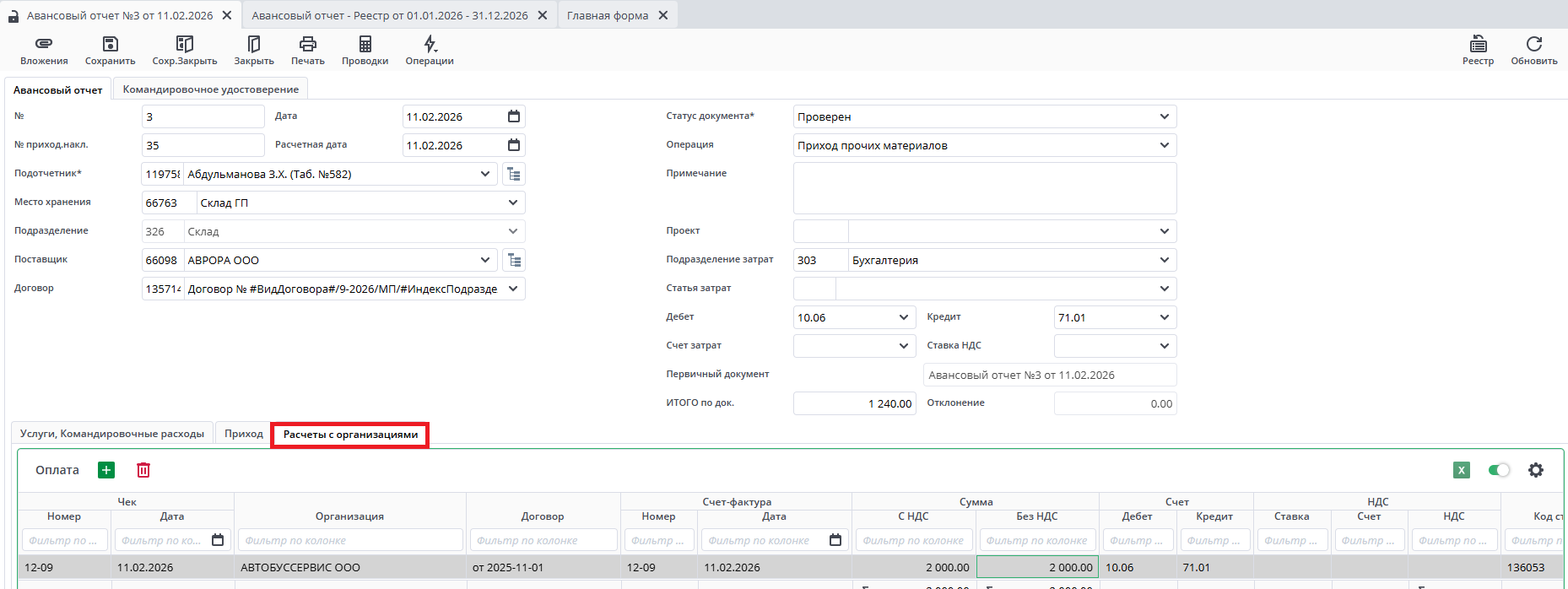Open the Операции lightning menu
The height and width of the screenshot is (589, 1568).
tap(430, 44)
